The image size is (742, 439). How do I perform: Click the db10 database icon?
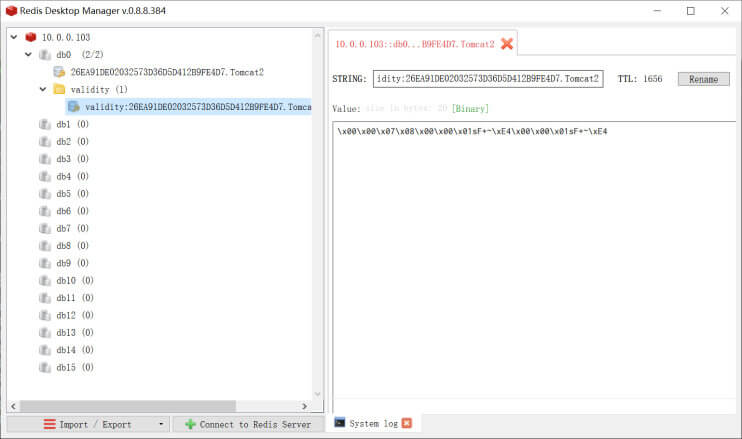pos(45,281)
